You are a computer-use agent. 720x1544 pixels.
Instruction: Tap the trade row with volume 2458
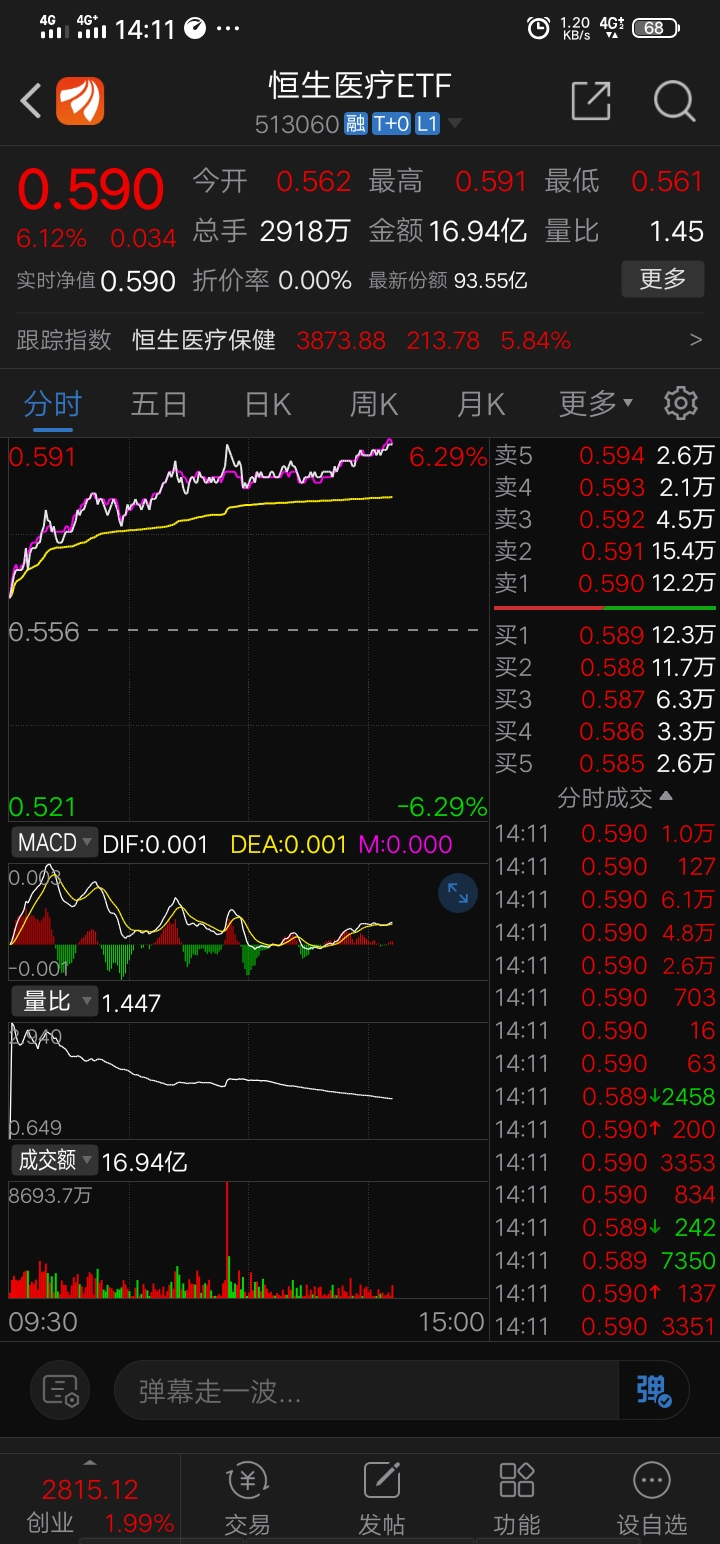coord(605,1096)
